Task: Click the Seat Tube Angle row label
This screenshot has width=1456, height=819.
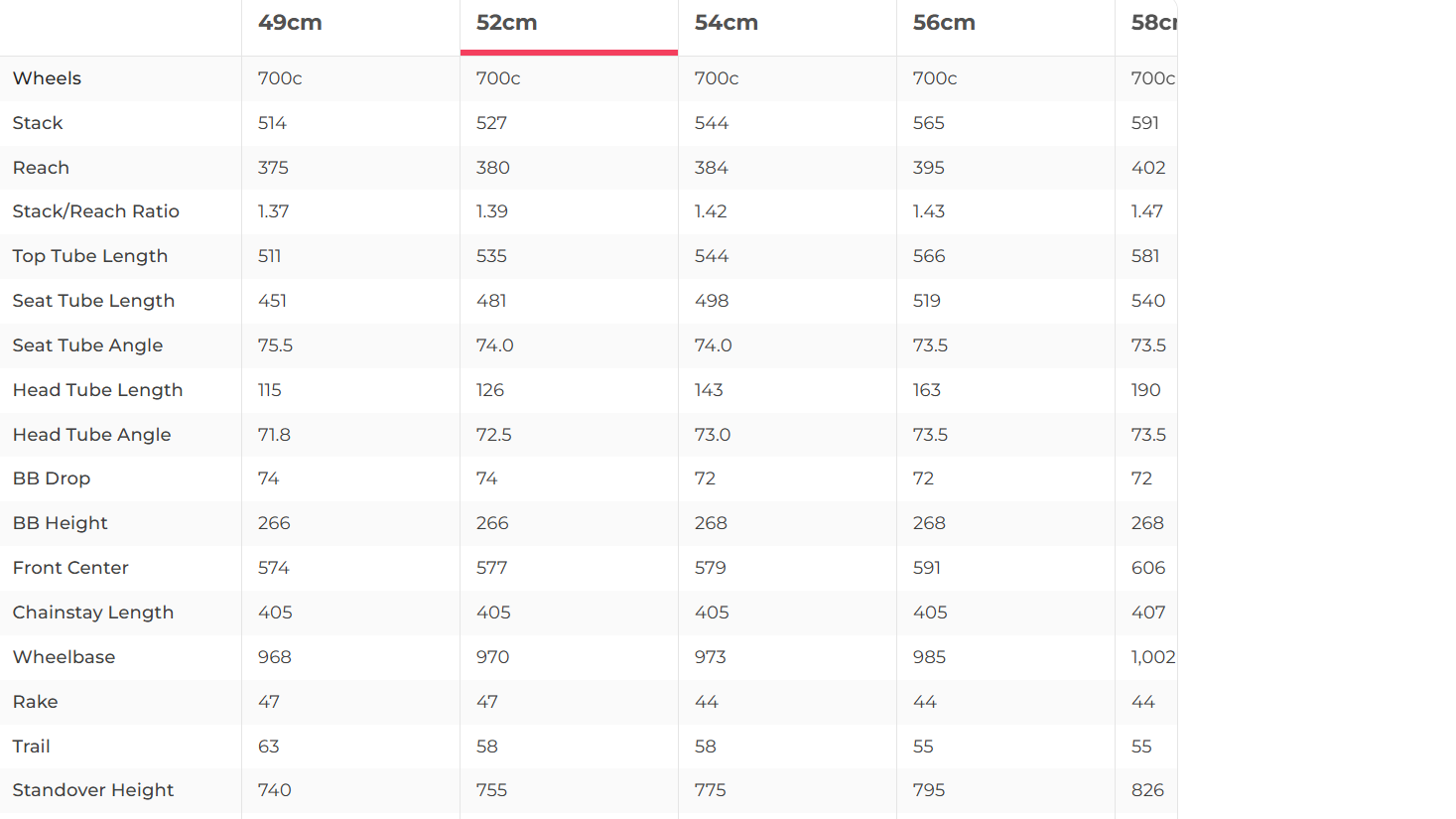Action: click(x=87, y=345)
